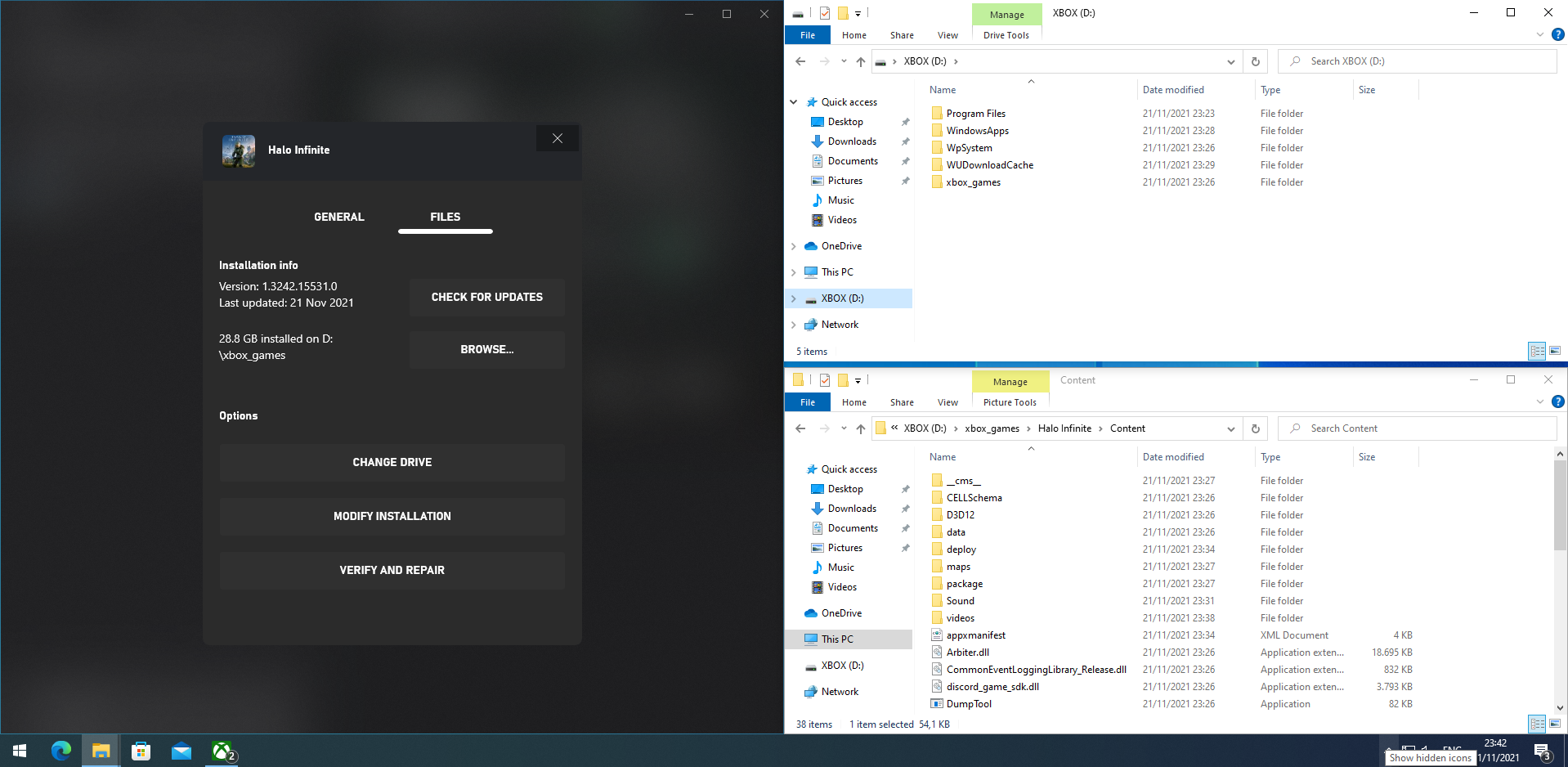The image size is (1568, 767).
Task: Open the Drive Tools ribbon tab
Action: pos(1006,34)
